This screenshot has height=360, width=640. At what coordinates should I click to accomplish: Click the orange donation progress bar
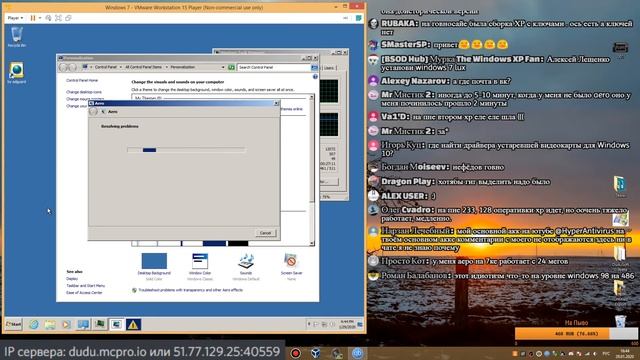(576, 333)
